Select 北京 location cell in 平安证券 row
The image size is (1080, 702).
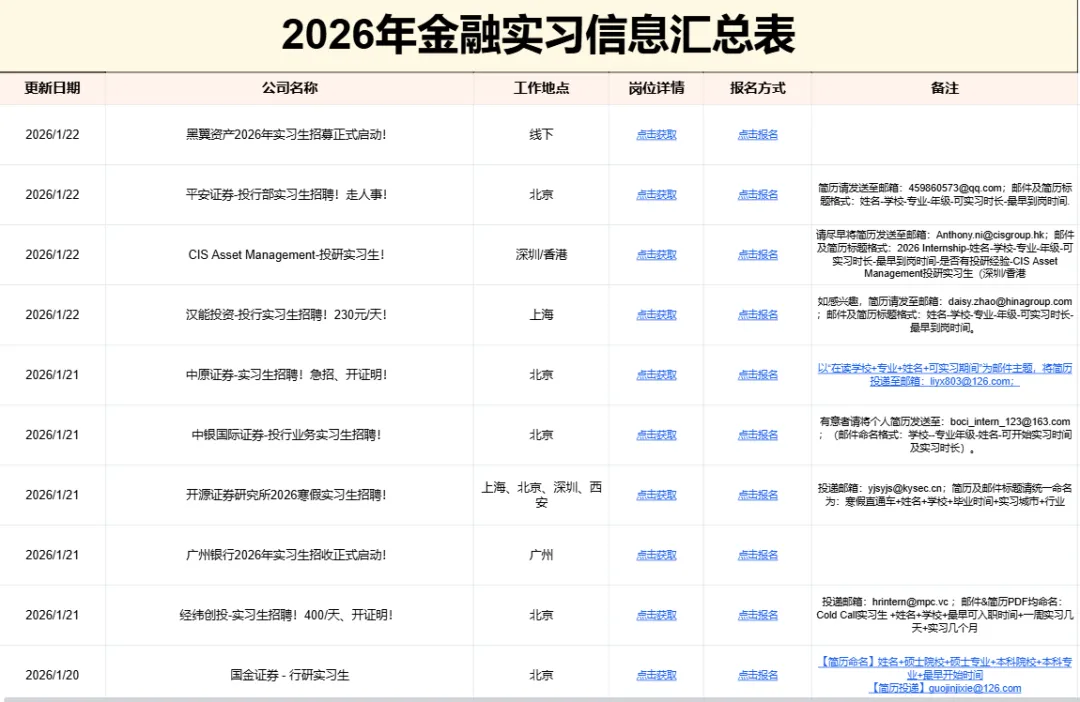click(541, 195)
